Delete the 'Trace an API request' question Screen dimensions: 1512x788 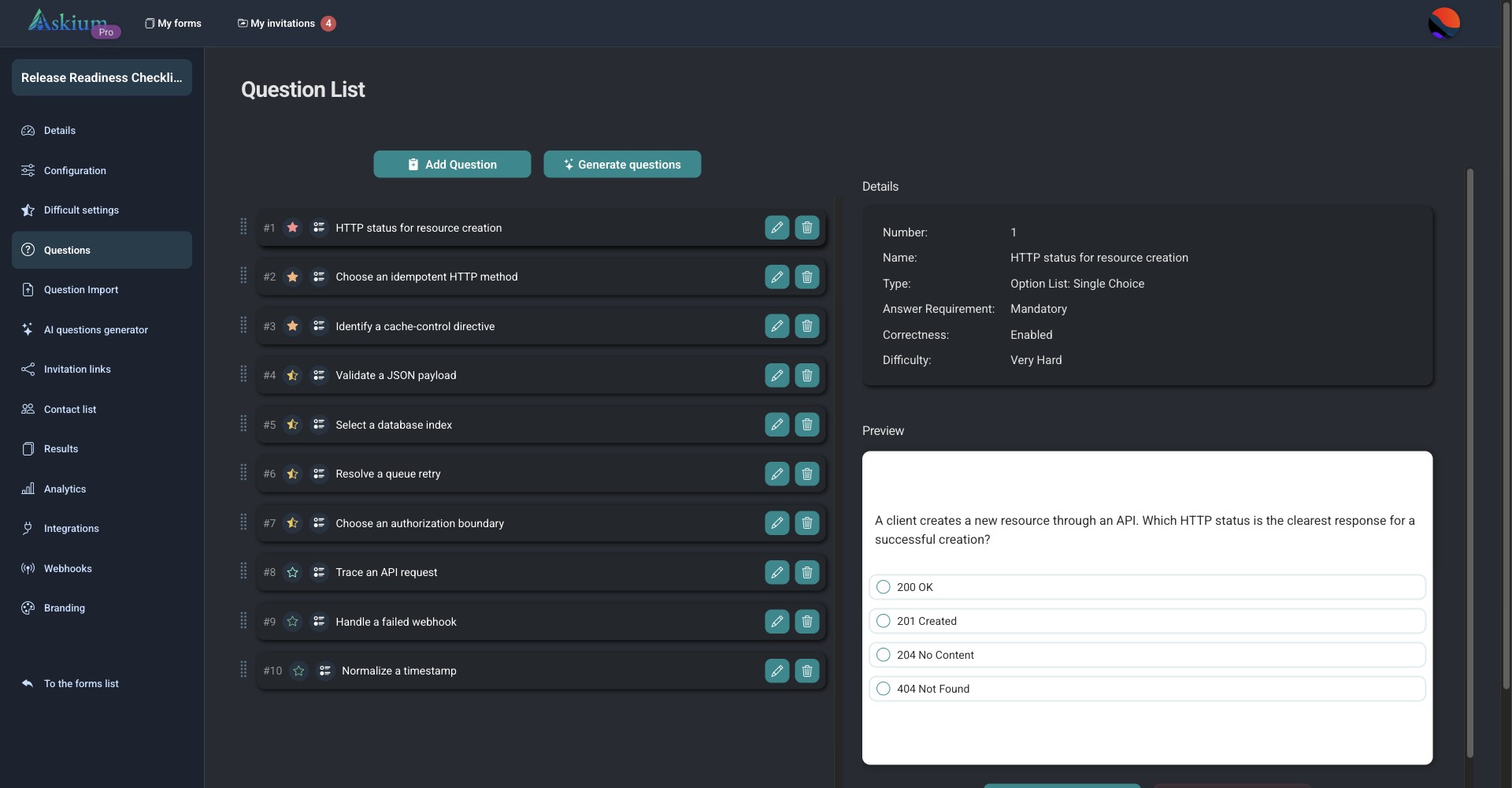806,572
